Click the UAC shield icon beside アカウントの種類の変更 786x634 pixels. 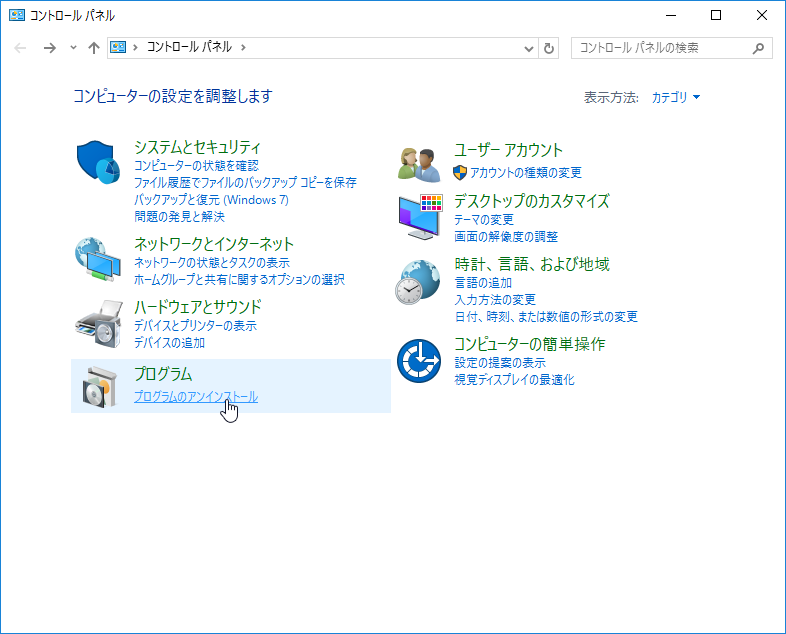(x=460, y=173)
